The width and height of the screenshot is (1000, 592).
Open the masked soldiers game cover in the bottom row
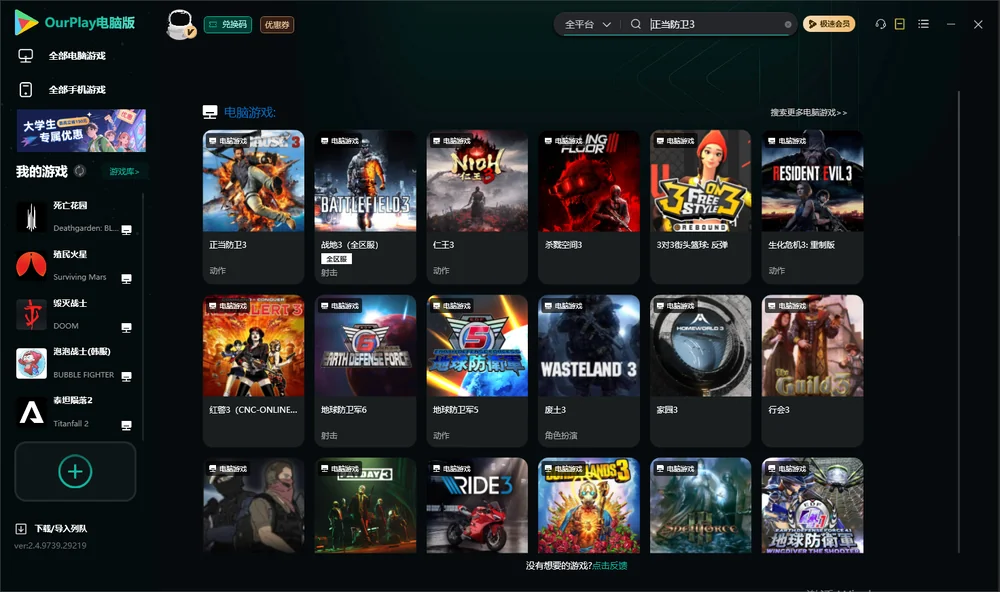tap(253, 505)
